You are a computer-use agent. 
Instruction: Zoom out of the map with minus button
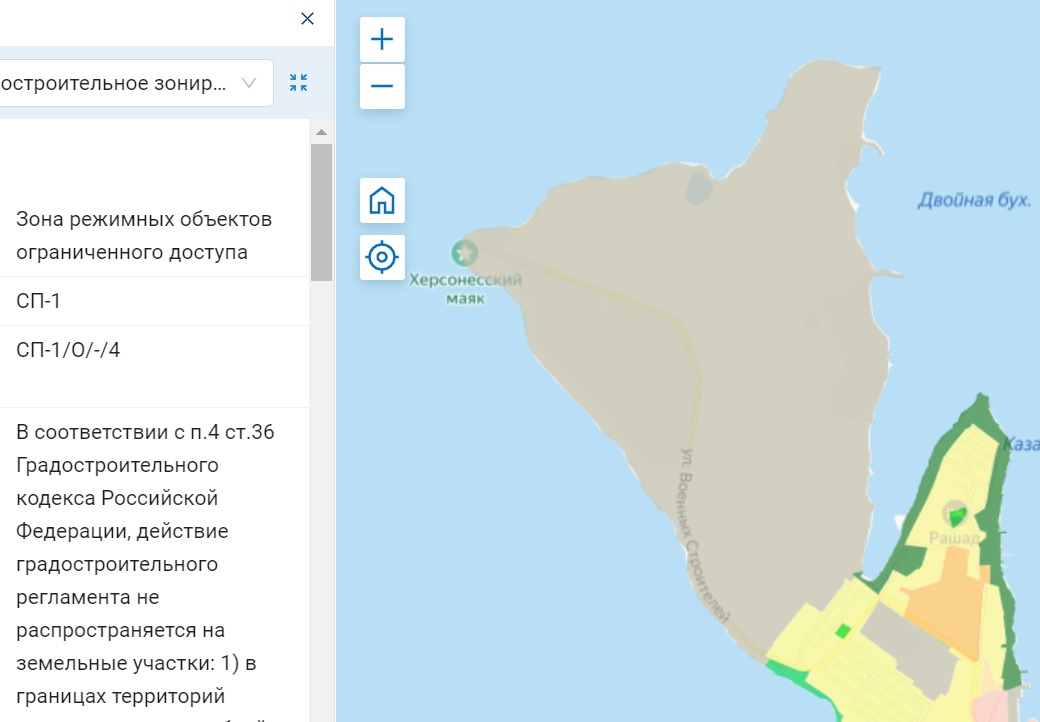[382, 86]
